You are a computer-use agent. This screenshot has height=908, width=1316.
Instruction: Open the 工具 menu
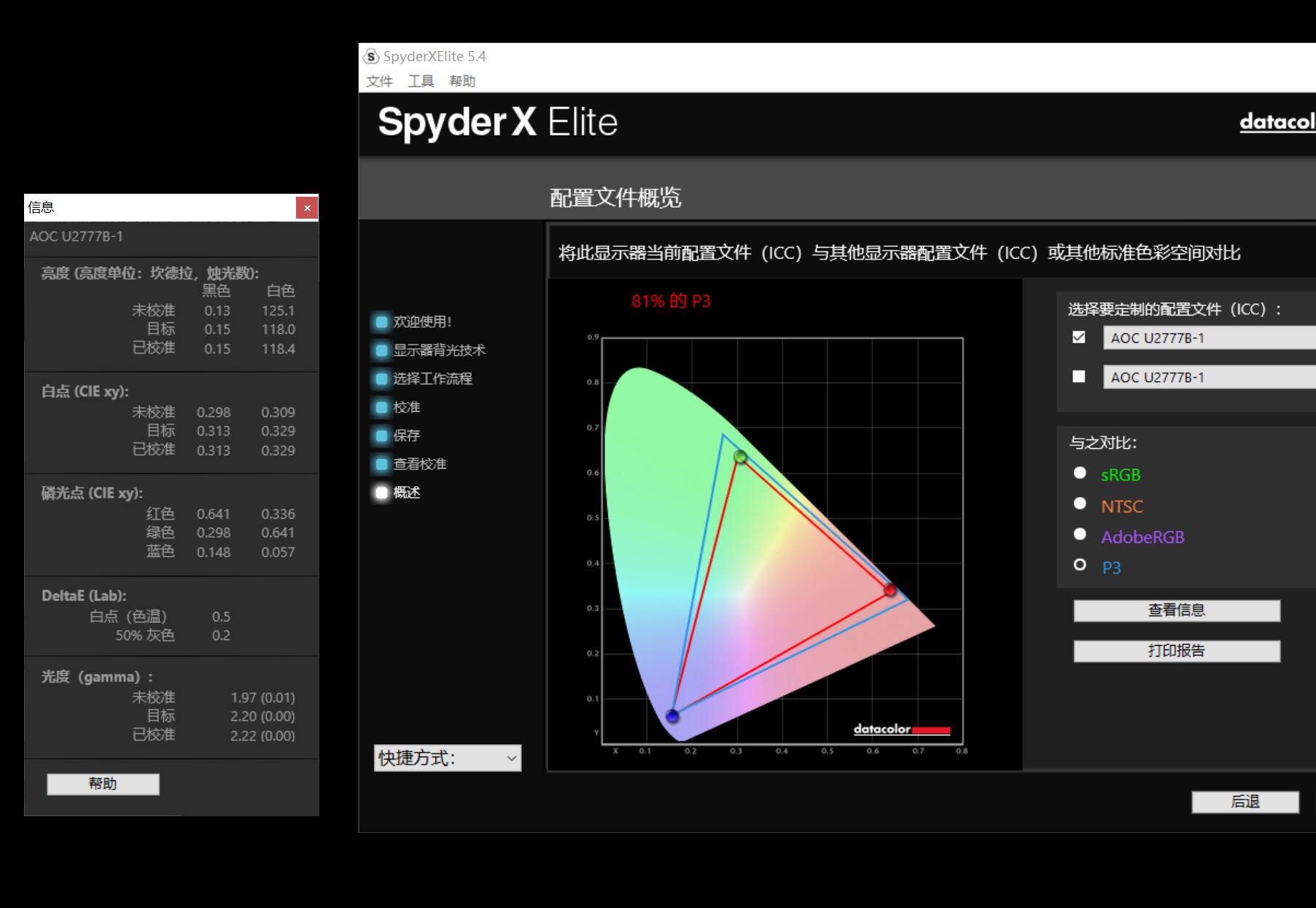click(421, 81)
